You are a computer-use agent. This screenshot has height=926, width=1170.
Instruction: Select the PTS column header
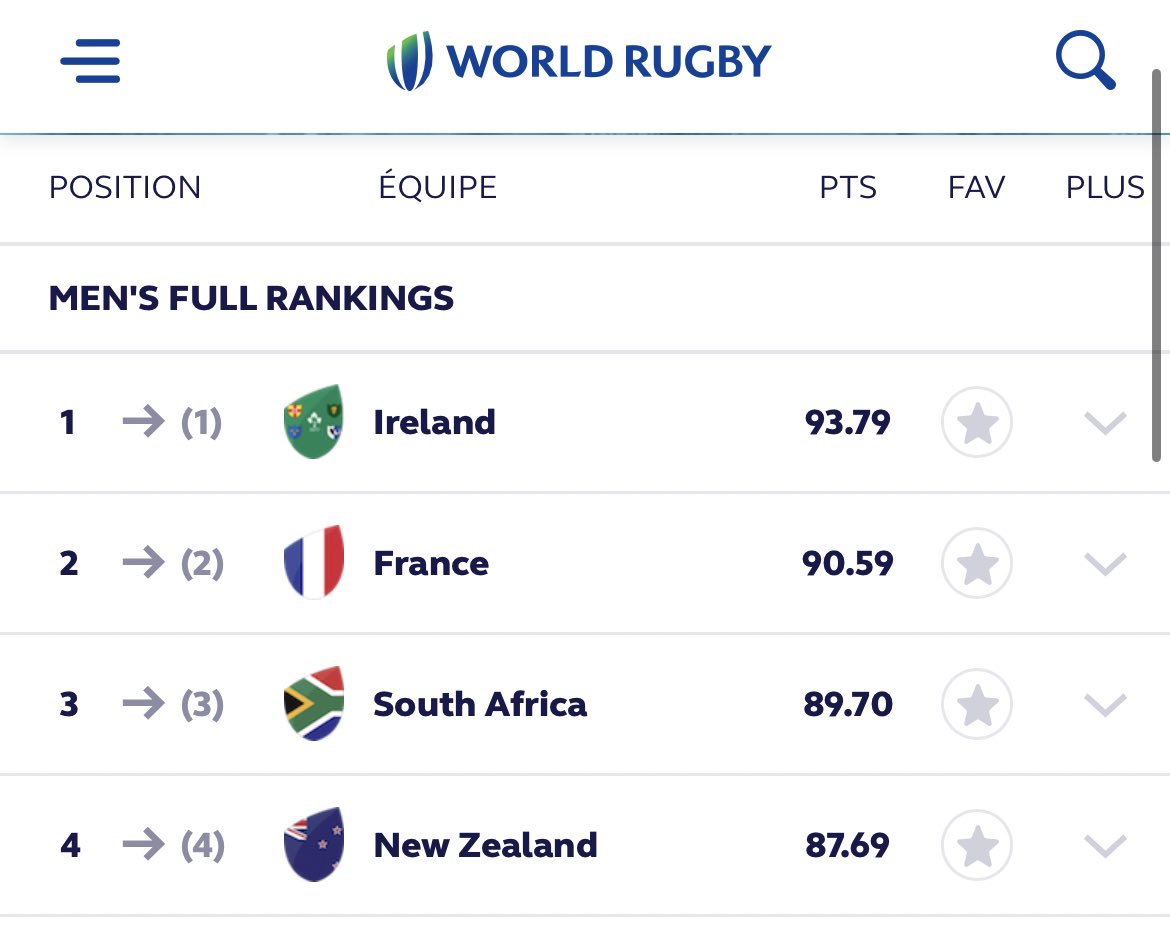coord(848,187)
